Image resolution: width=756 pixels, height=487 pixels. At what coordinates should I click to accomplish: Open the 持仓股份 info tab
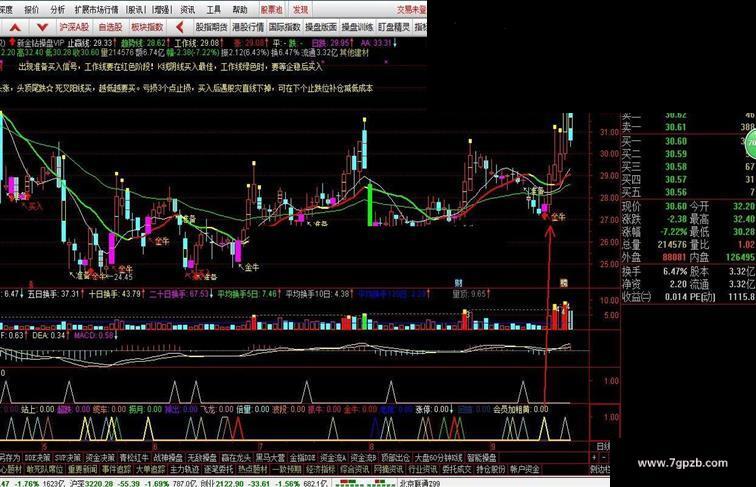[x=490, y=469]
